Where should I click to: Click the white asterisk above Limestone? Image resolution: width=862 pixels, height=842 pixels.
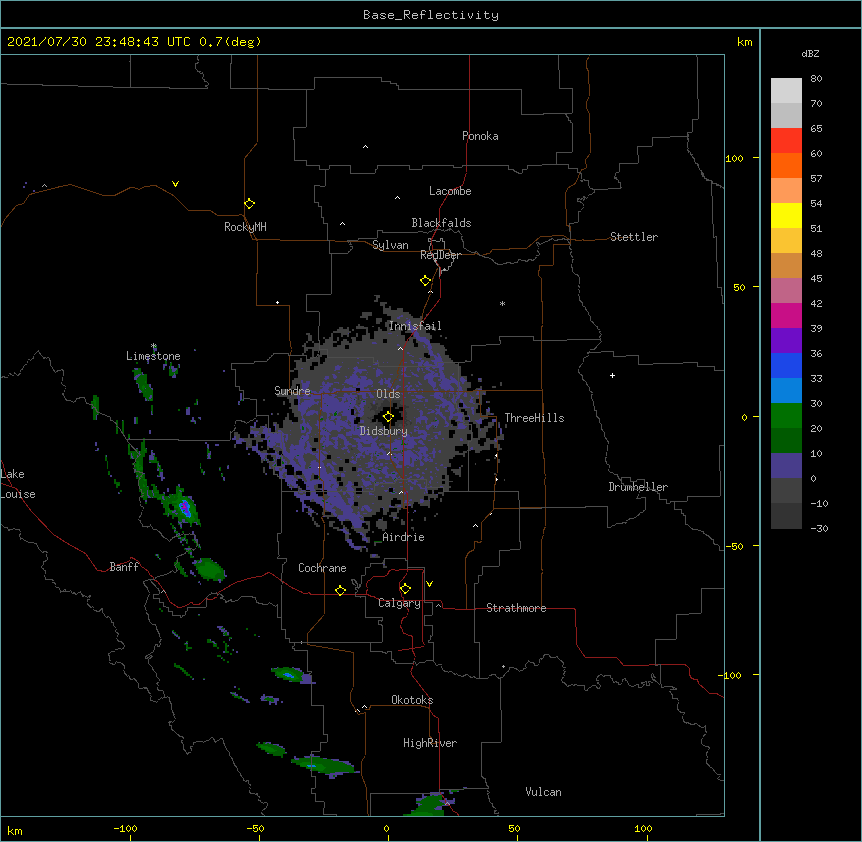pos(154,346)
